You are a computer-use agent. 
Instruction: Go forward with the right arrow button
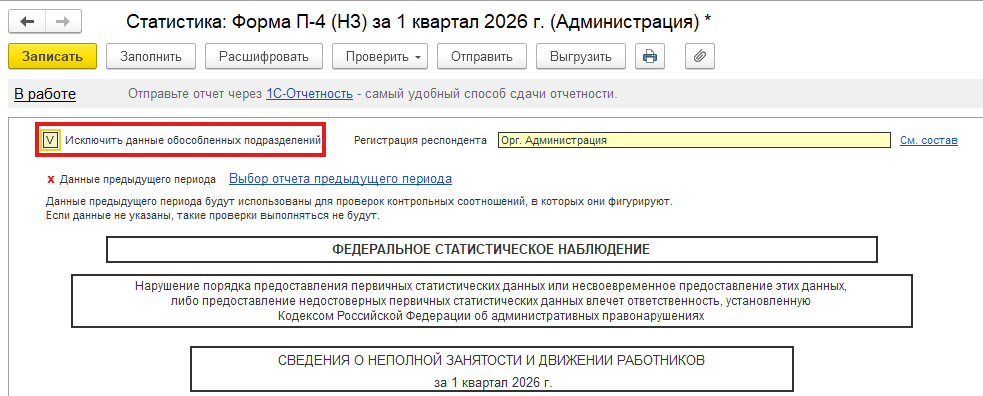pos(63,21)
